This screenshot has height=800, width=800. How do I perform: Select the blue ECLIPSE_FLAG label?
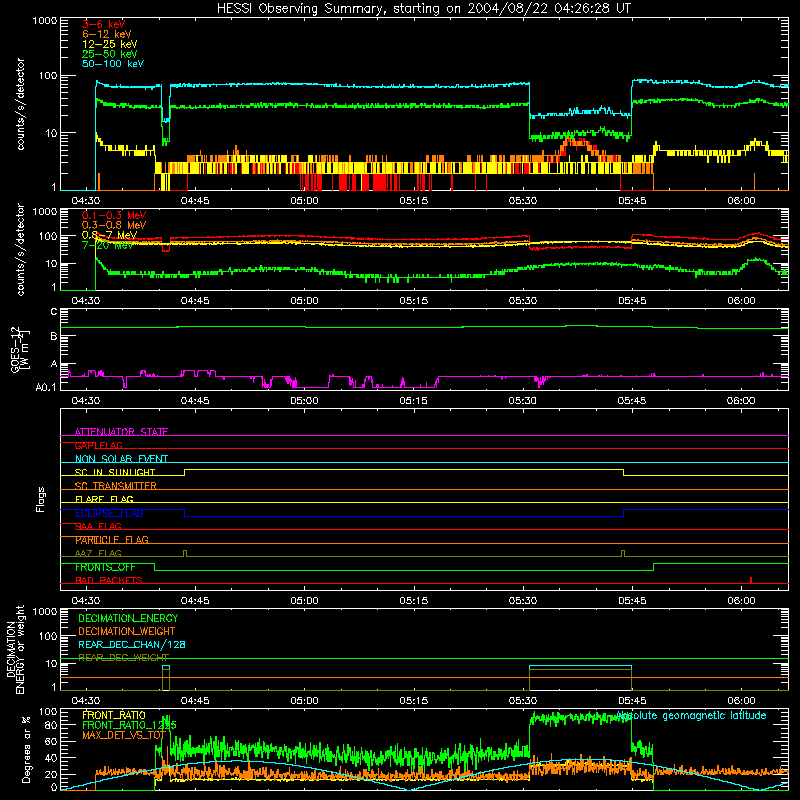[109, 513]
